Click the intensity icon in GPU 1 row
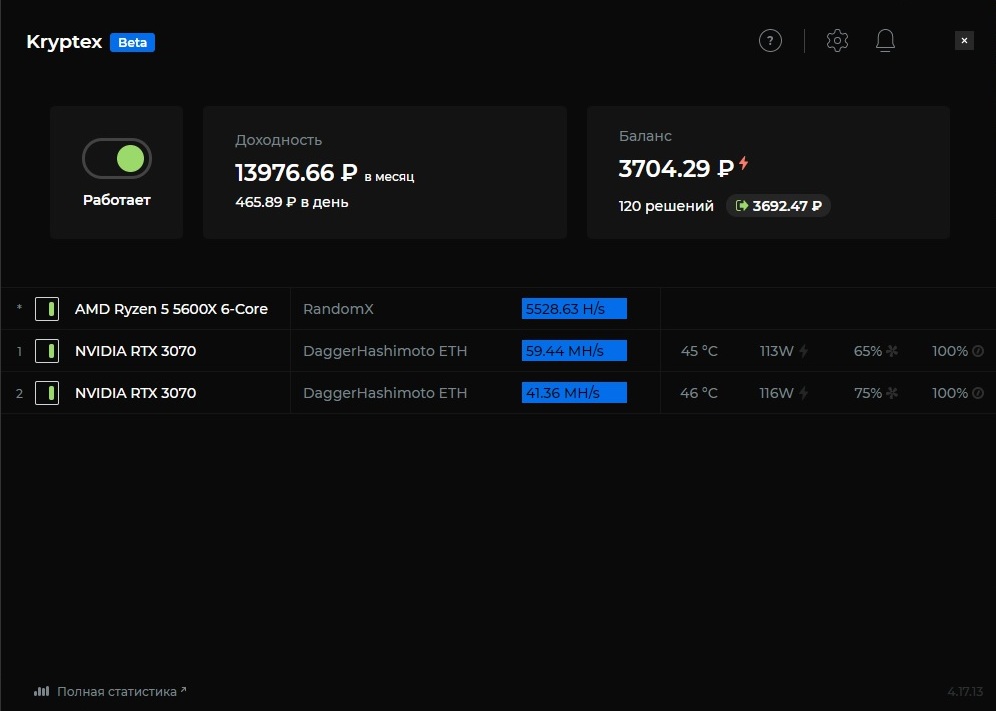Viewport: 996px width, 711px height. (x=978, y=351)
